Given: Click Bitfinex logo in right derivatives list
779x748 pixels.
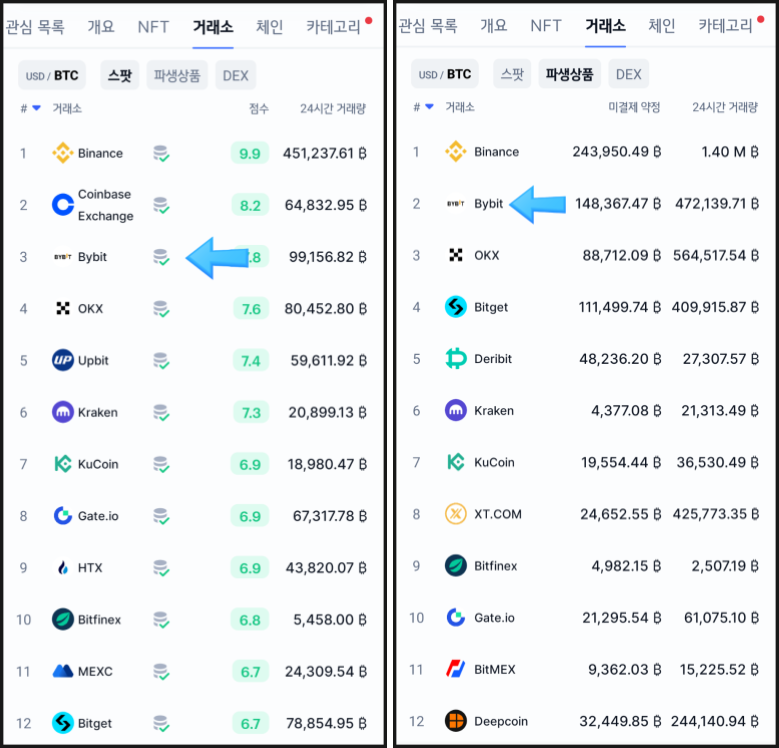Looking at the screenshot, I should pyautogui.click(x=456, y=566).
